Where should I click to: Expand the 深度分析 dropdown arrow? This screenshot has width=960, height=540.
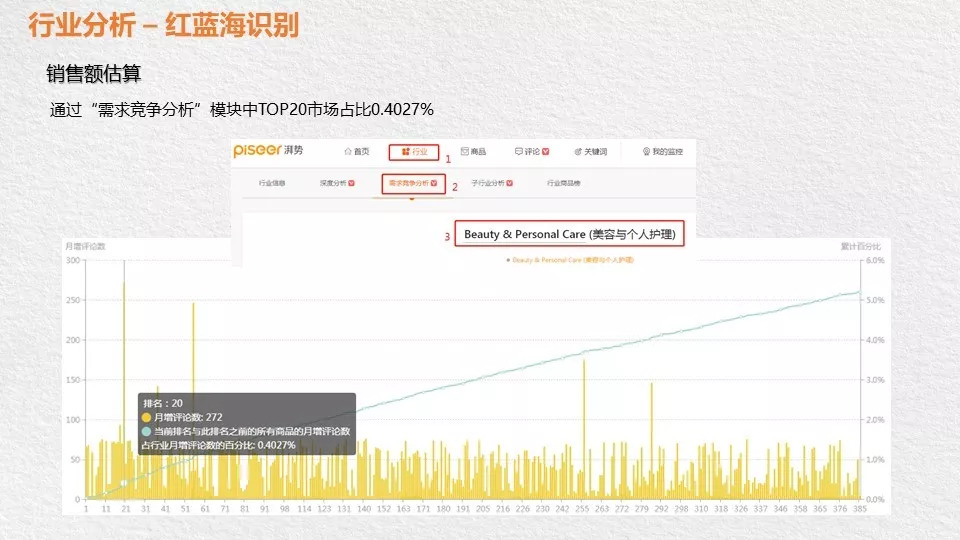coord(351,183)
